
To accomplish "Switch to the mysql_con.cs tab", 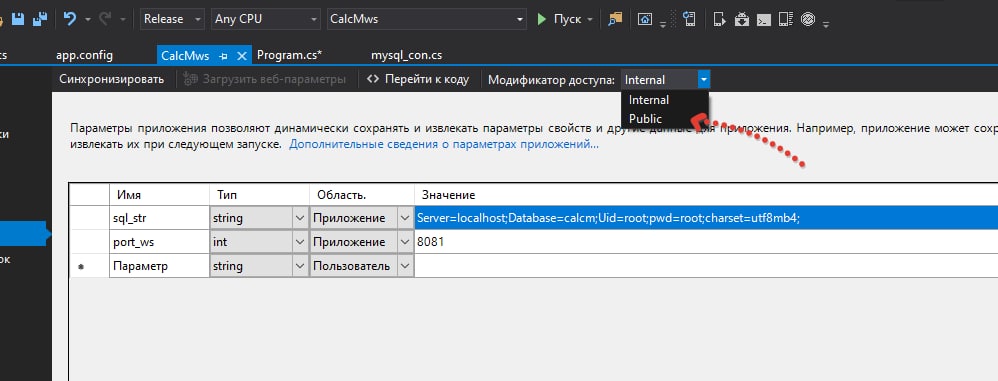I will (x=407, y=55).
